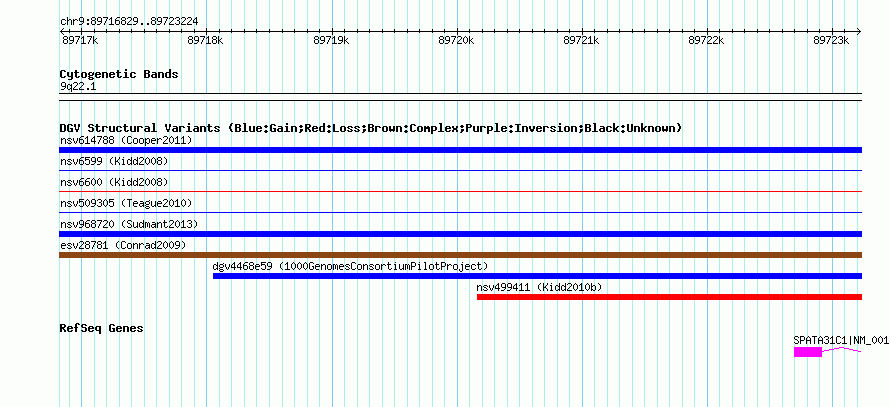The image size is (890, 407).
Task: Click the magenta SPATA31C1 intron connector line
Action: (x=842, y=350)
